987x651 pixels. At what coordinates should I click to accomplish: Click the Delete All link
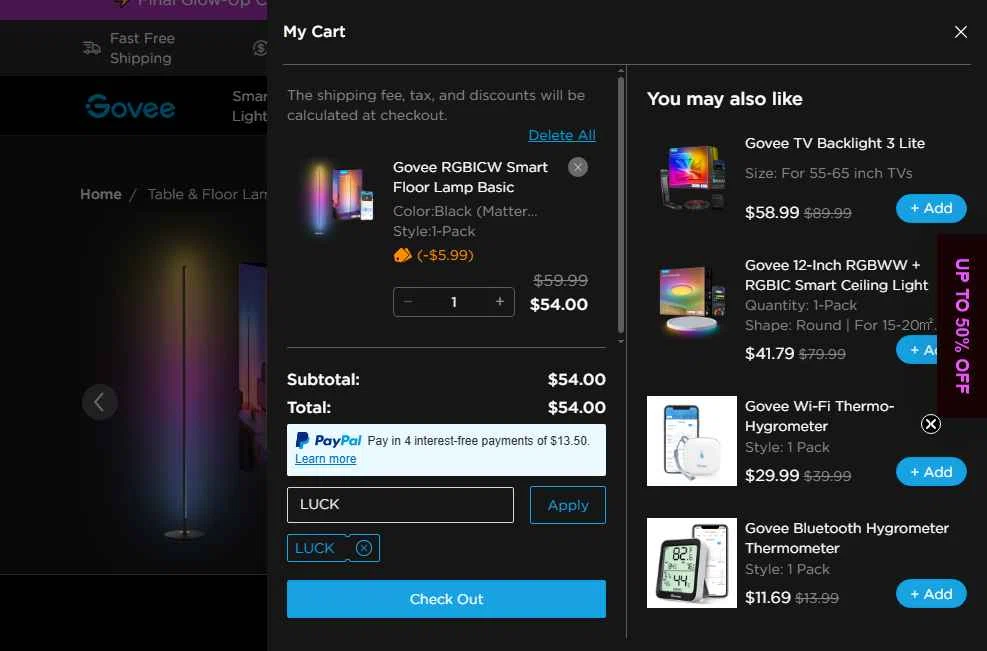(x=561, y=135)
